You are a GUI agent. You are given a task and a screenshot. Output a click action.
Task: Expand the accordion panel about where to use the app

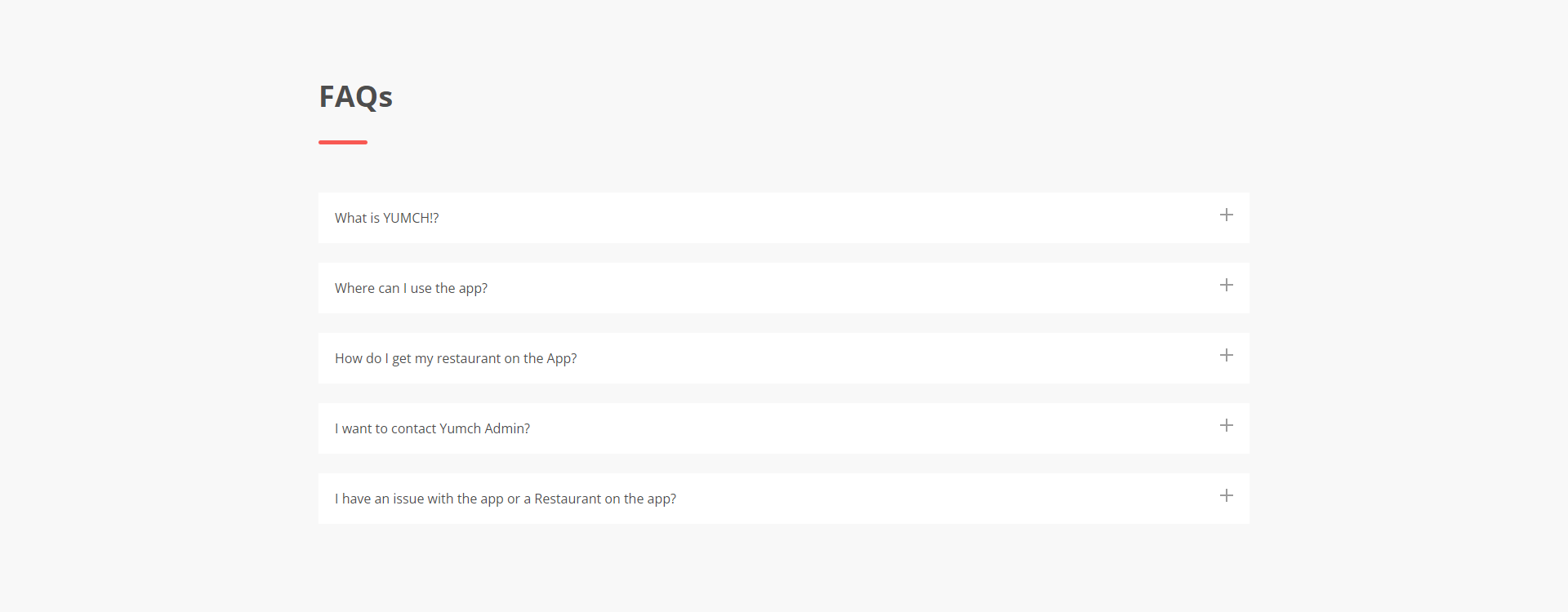pyautogui.click(x=782, y=288)
